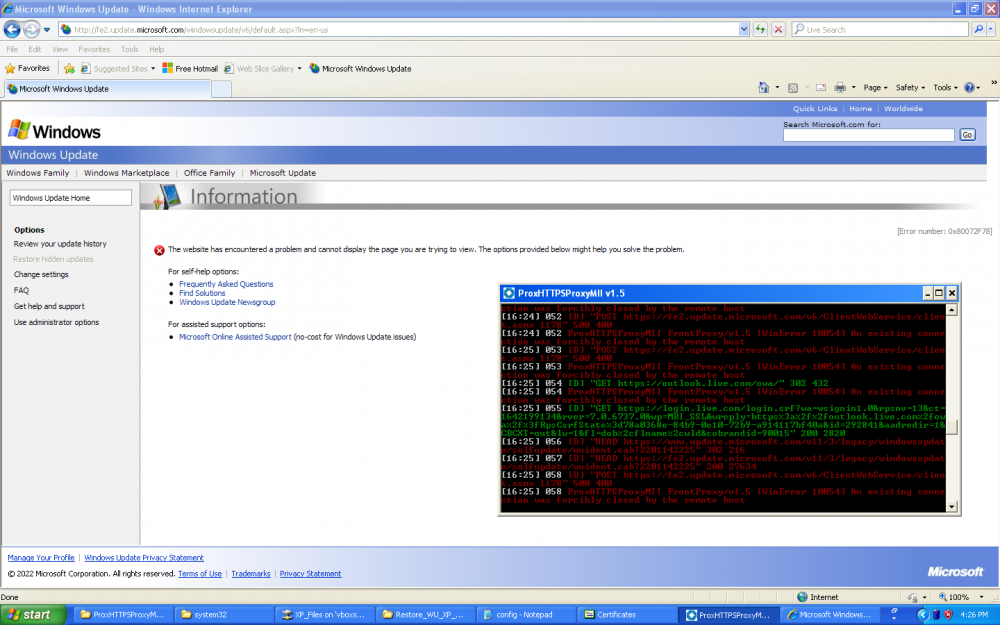Open the Safety dropdown menu
Image resolution: width=1000 pixels, height=625 pixels.
point(908,88)
